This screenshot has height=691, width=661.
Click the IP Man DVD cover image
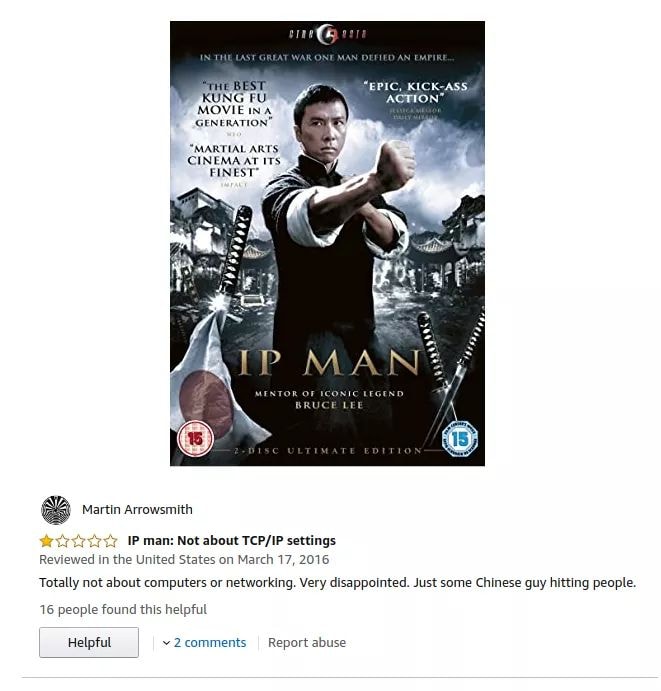[327, 243]
